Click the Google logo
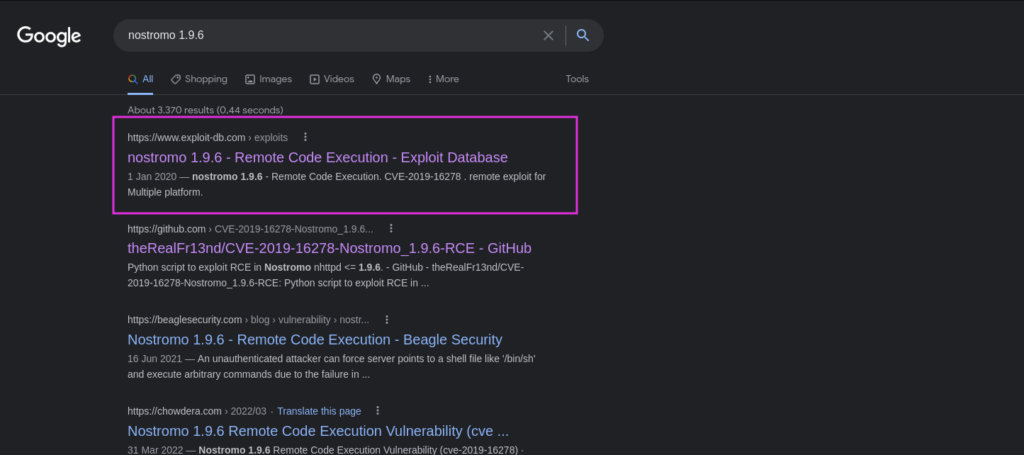1024x455 pixels. tap(48, 36)
